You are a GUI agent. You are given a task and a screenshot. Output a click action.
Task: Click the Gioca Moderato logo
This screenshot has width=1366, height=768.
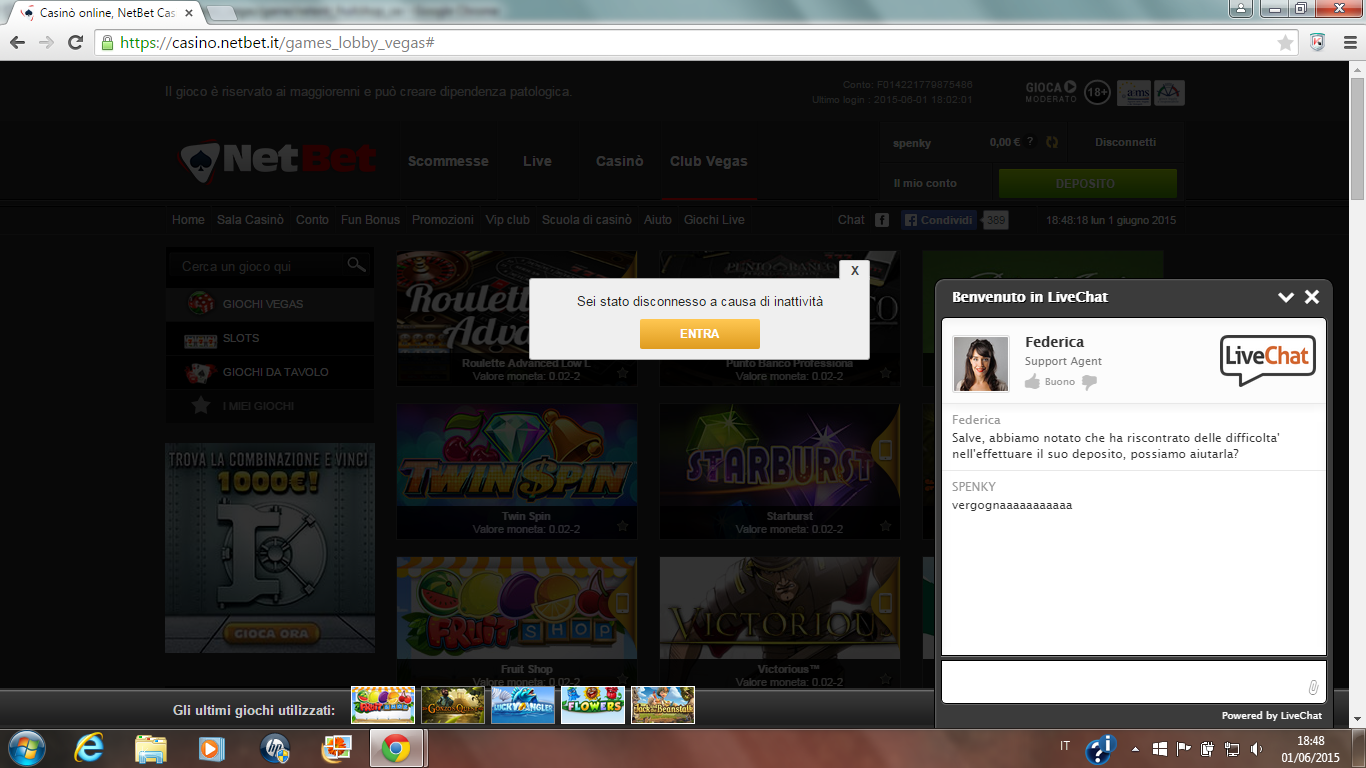(1051, 92)
